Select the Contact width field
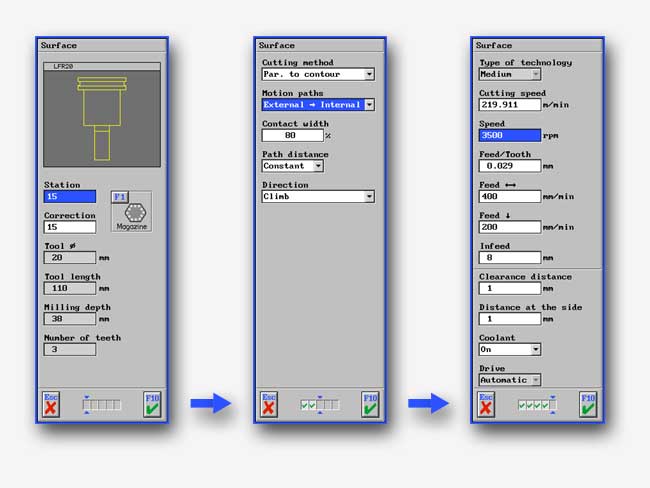The image size is (650, 488). [290, 135]
